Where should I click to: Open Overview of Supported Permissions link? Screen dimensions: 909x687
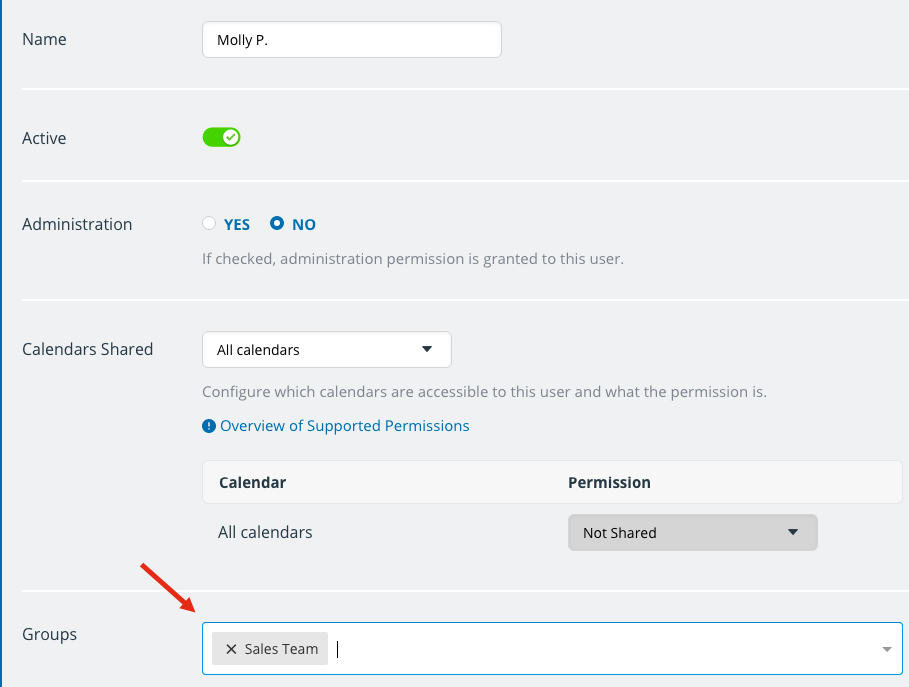click(344, 426)
